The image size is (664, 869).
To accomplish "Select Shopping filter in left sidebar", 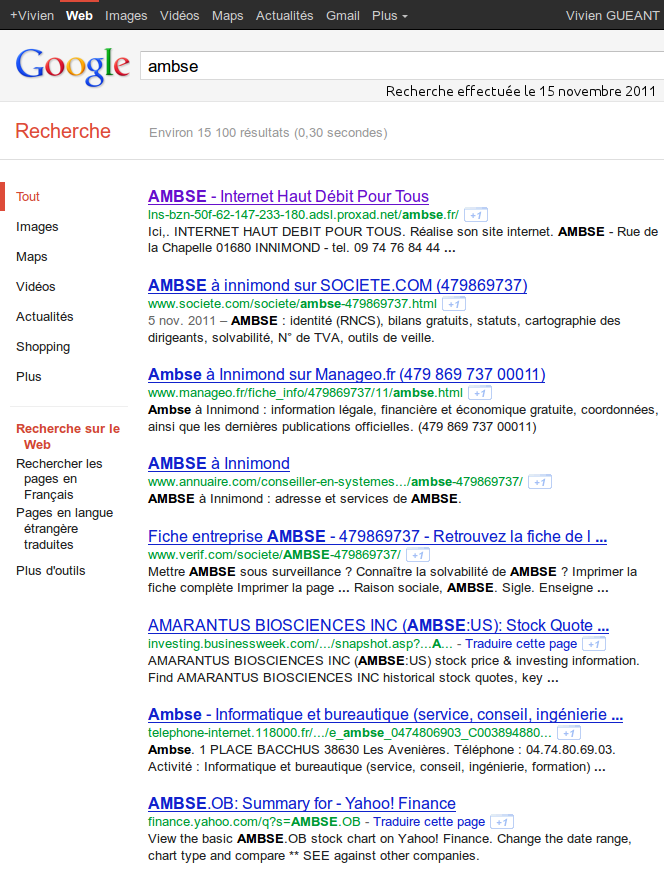I will [43, 346].
